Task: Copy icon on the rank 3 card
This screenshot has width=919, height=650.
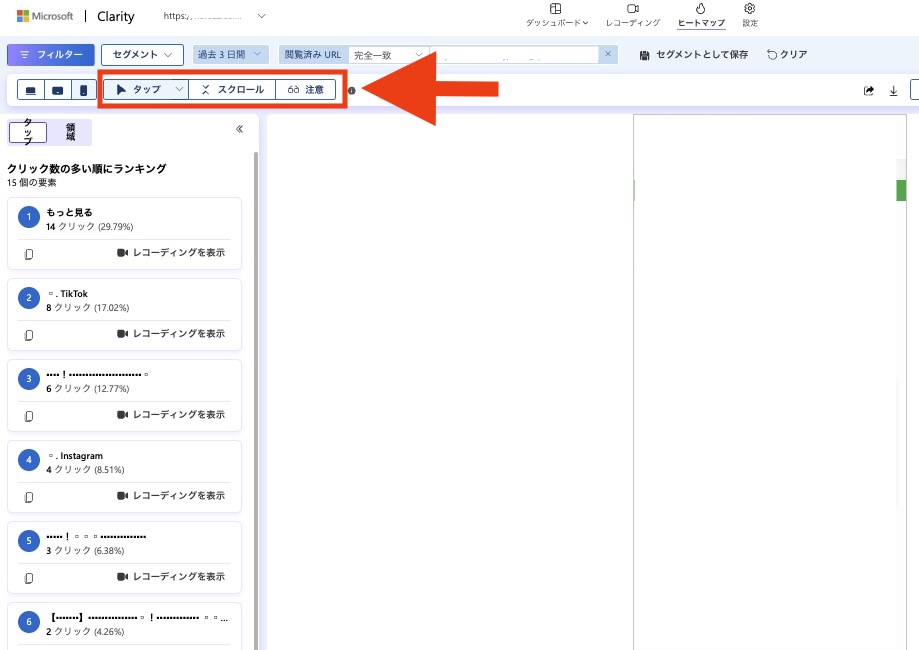Action: [29, 416]
